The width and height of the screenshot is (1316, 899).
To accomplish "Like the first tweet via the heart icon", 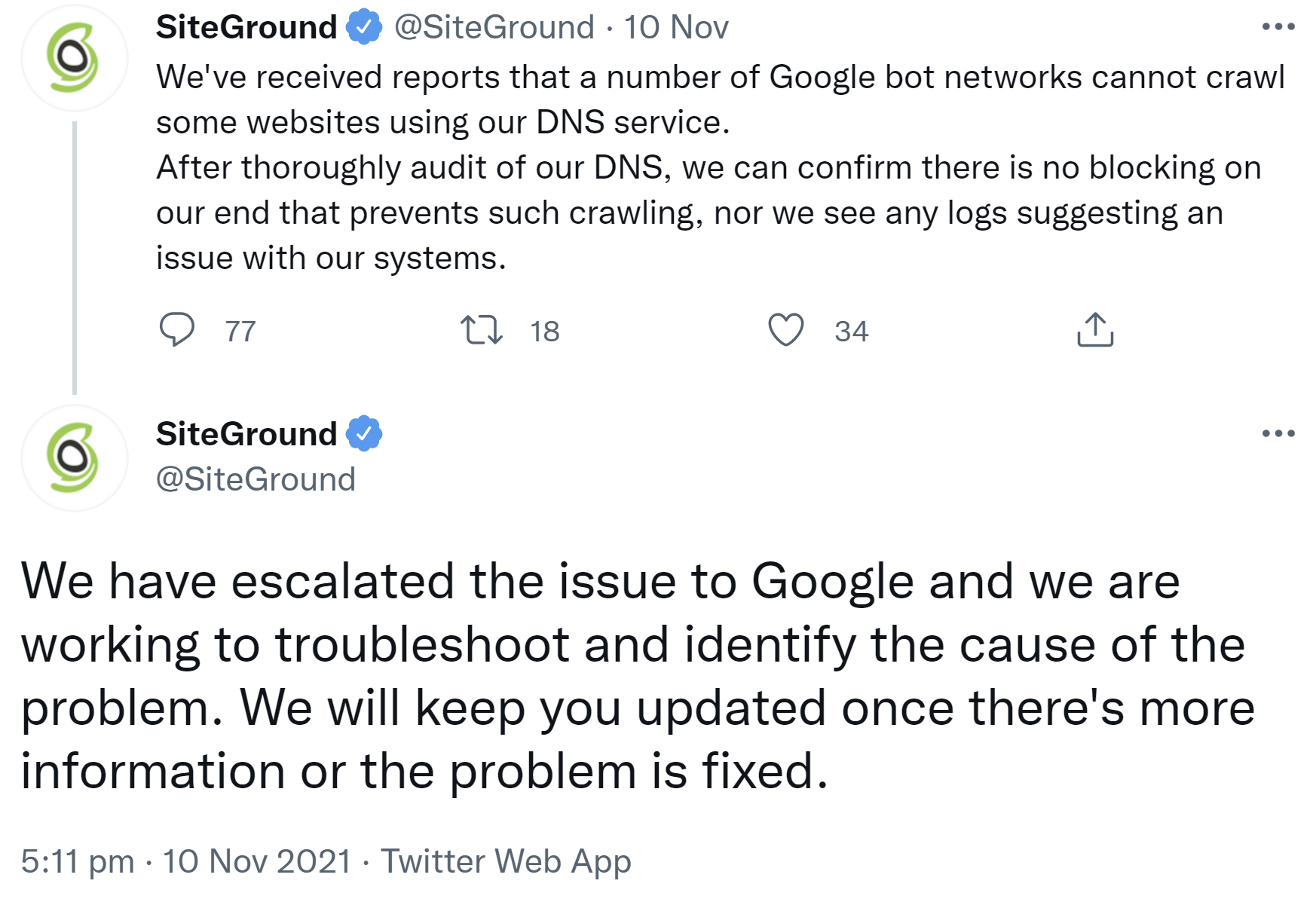I will click(786, 329).
